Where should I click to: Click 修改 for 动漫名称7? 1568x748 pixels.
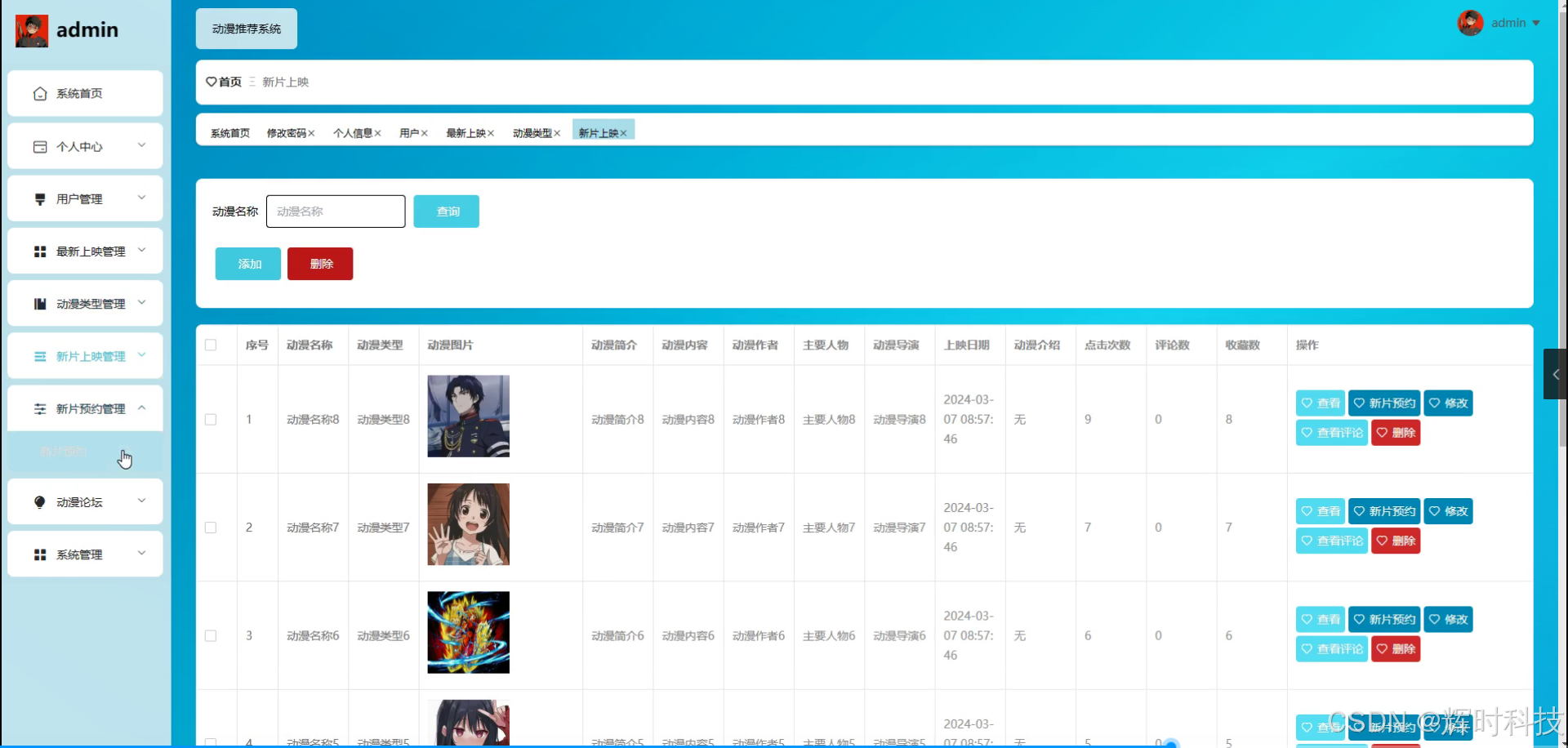click(x=1449, y=511)
